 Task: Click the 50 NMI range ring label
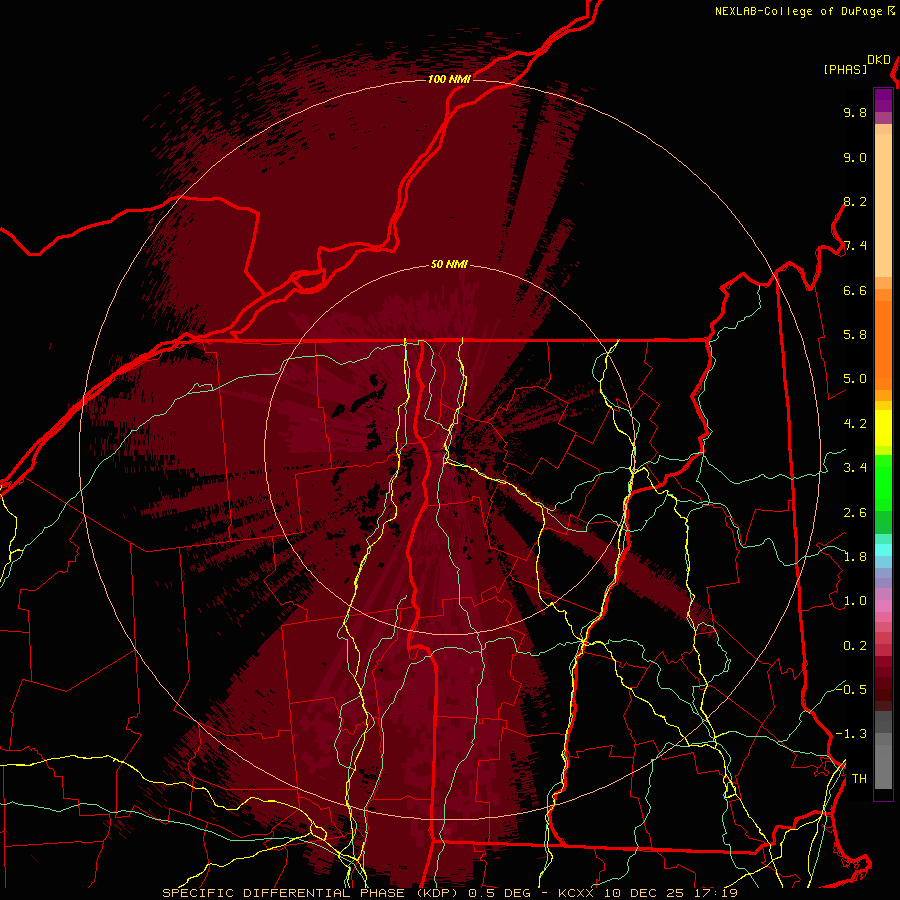click(449, 265)
